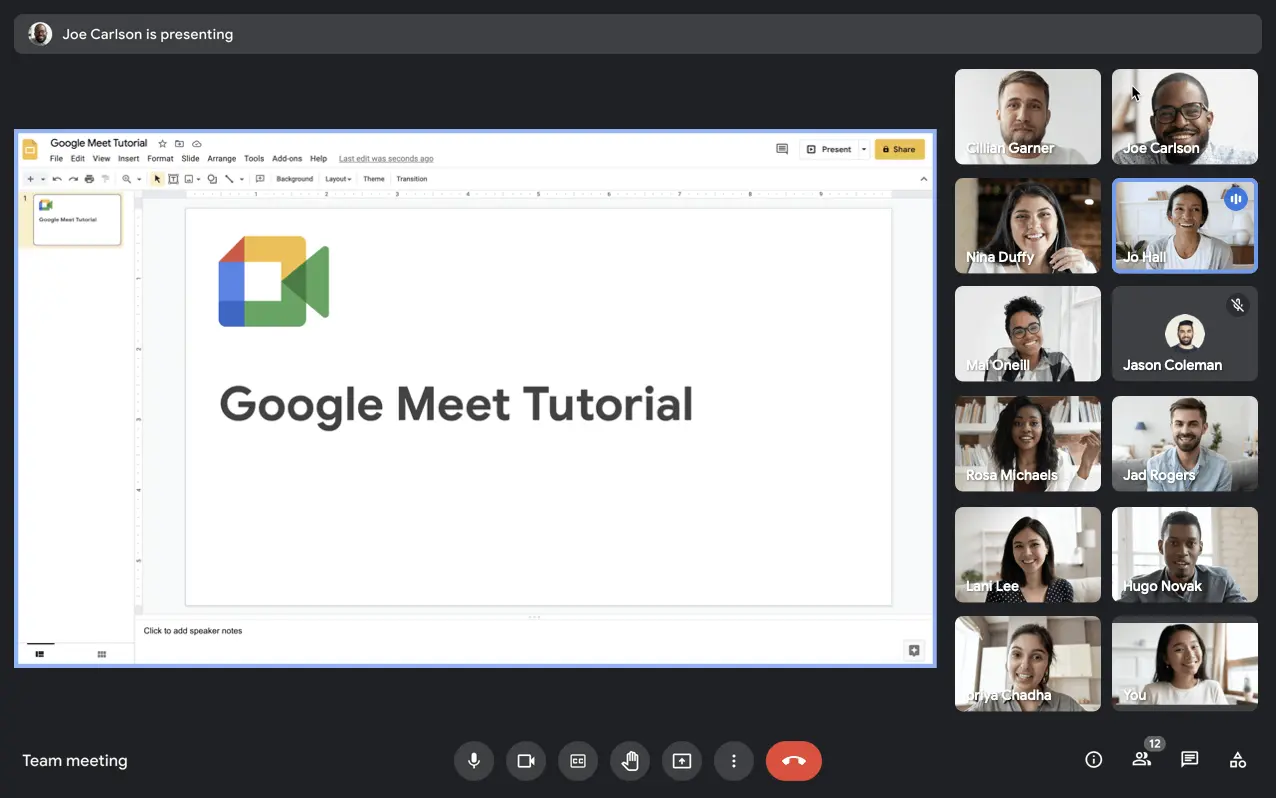Image resolution: width=1276 pixels, height=798 pixels.
Task: Redo the action in Slides toolbar
Action: click(x=73, y=179)
